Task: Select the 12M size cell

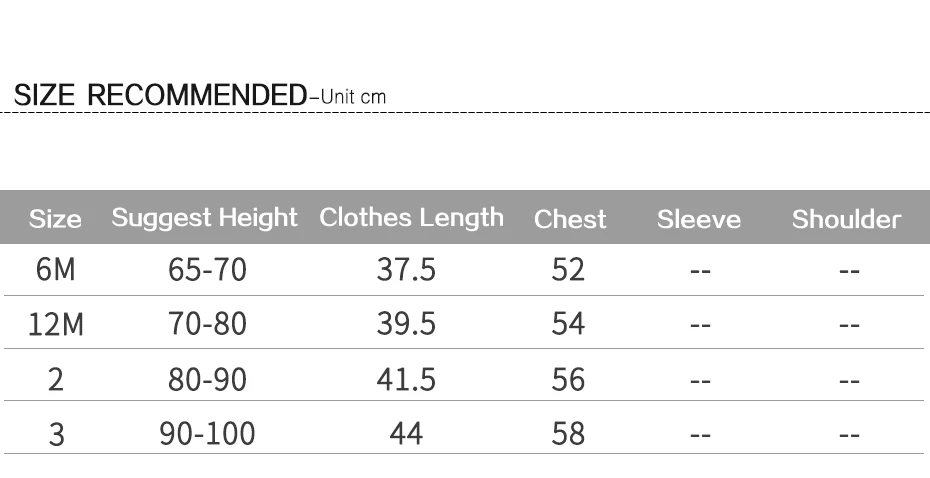Action: click(x=56, y=324)
